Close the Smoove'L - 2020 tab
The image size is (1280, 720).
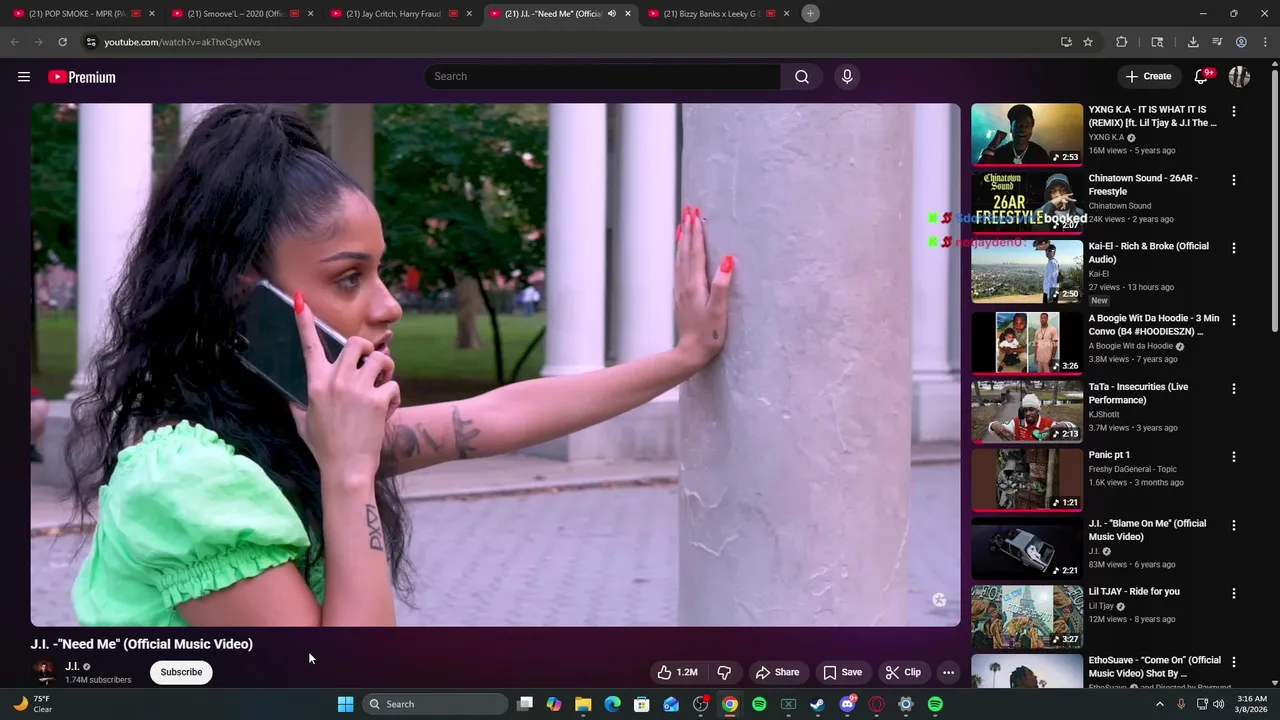310,14
